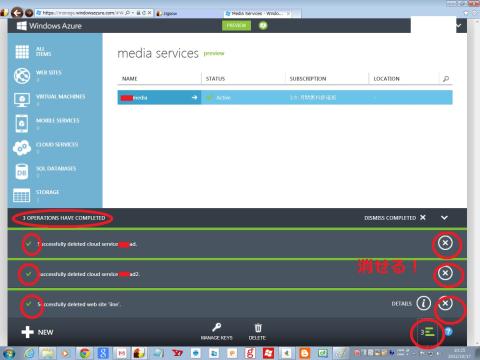Click the Active status cell
Viewport: 480px width, 360px height.
tap(223, 98)
